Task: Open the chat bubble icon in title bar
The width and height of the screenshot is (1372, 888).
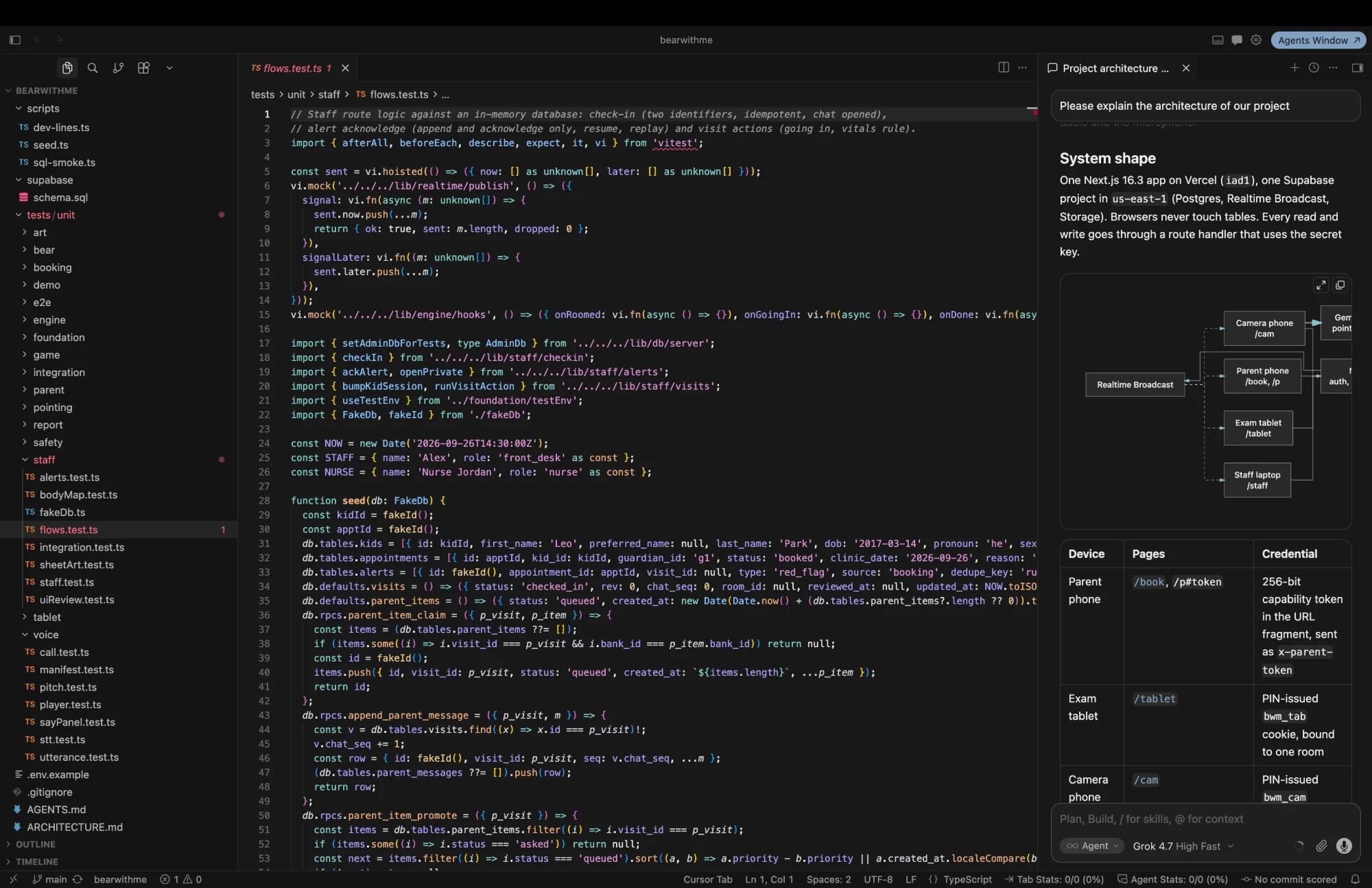Action: coord(1237,40)
